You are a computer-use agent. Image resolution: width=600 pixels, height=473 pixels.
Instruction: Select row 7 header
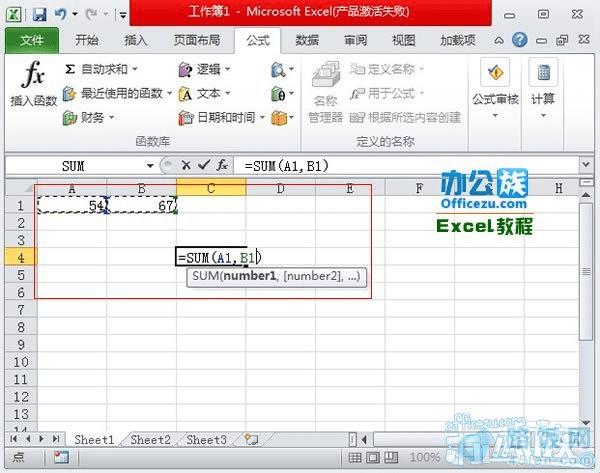click(x=21, y=309)
